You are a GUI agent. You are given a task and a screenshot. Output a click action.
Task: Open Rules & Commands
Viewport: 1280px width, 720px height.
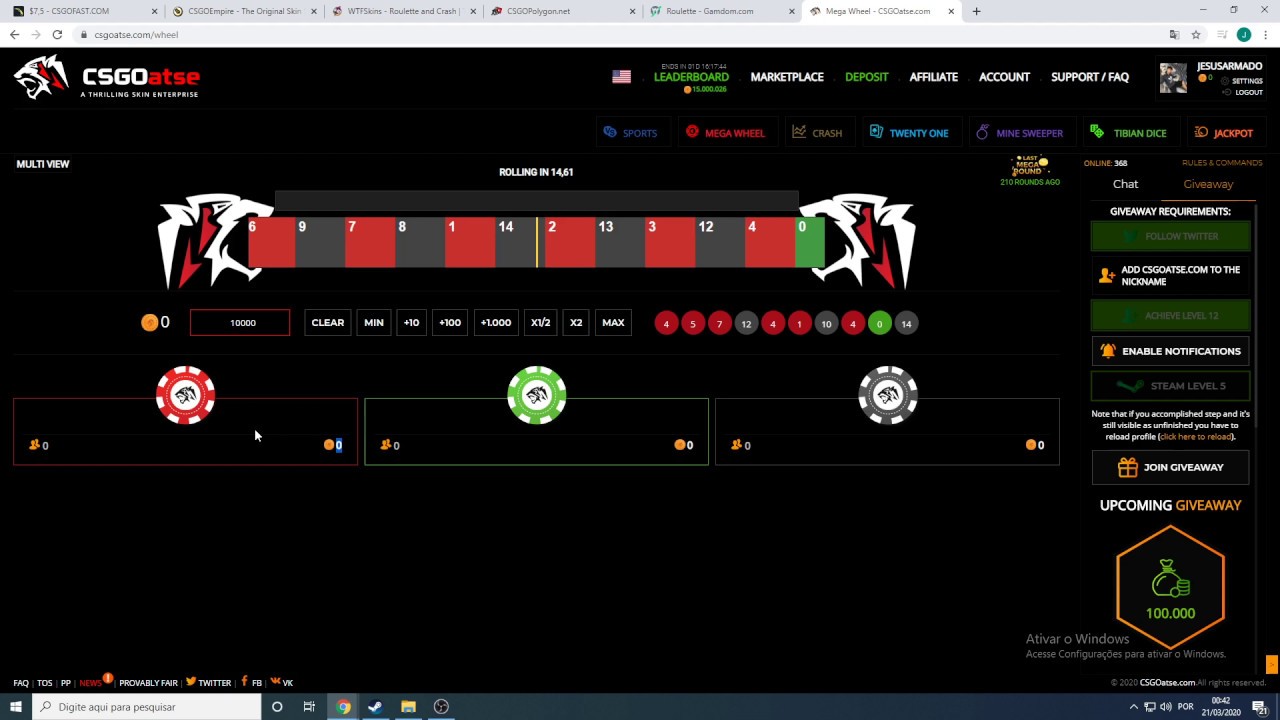tap(1222, 163)
